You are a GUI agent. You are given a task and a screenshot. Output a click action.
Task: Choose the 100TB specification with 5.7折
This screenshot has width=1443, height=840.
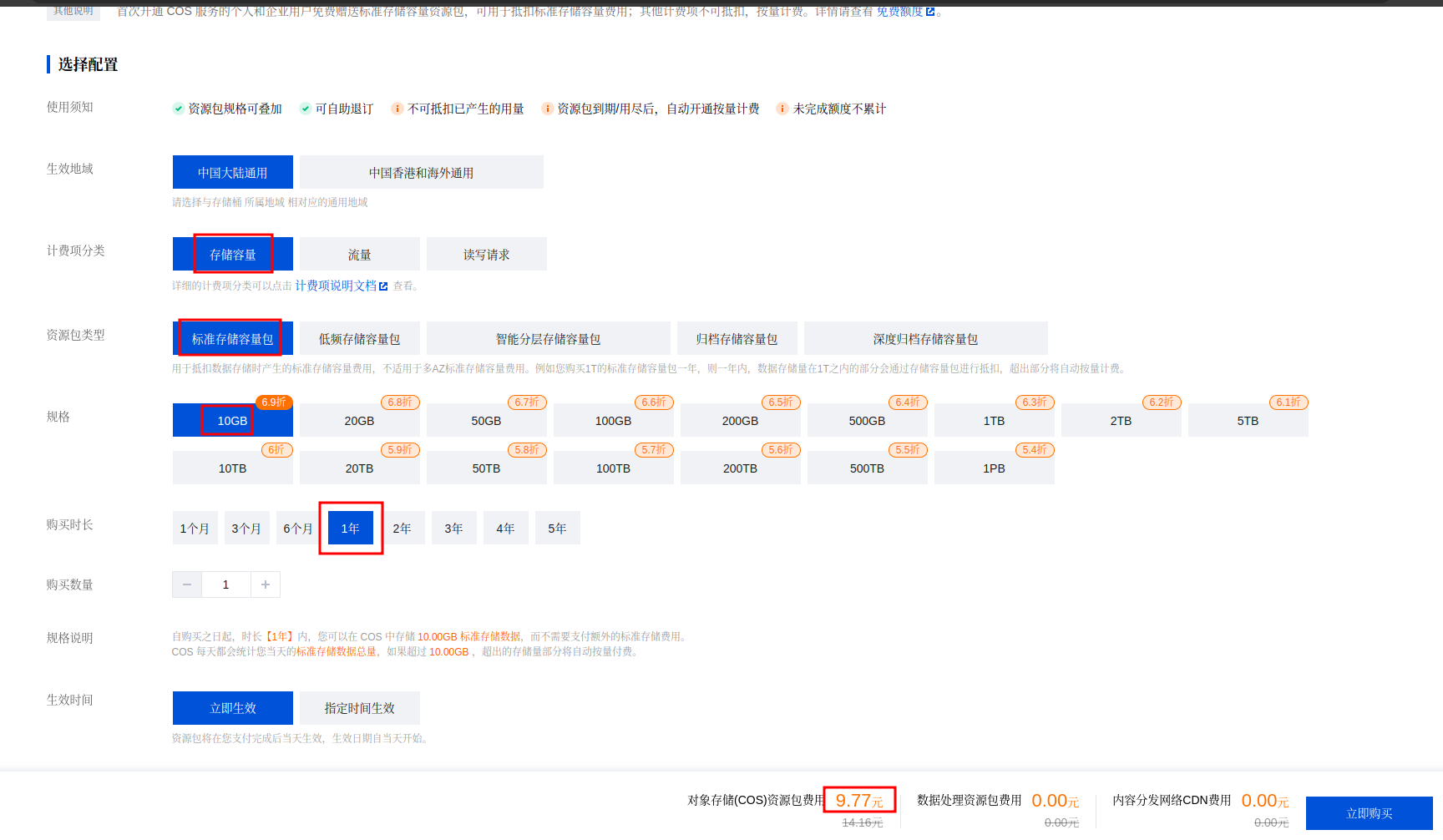point(613,468)
